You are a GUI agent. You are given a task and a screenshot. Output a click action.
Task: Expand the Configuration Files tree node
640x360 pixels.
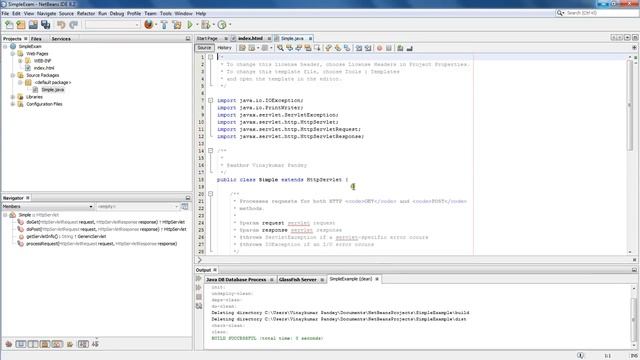pos(13,104)
